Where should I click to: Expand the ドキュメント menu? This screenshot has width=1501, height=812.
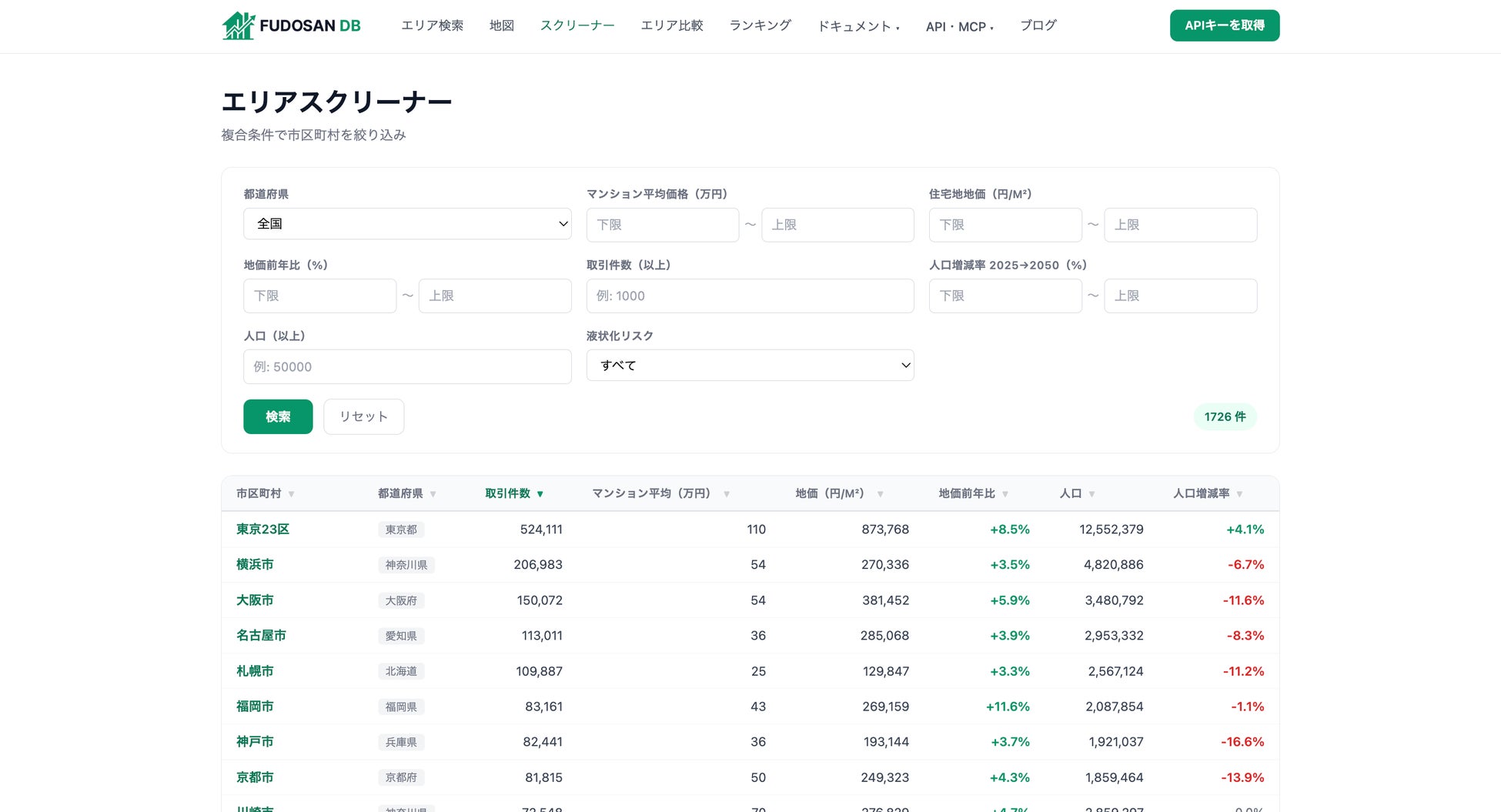coord(857,26)
